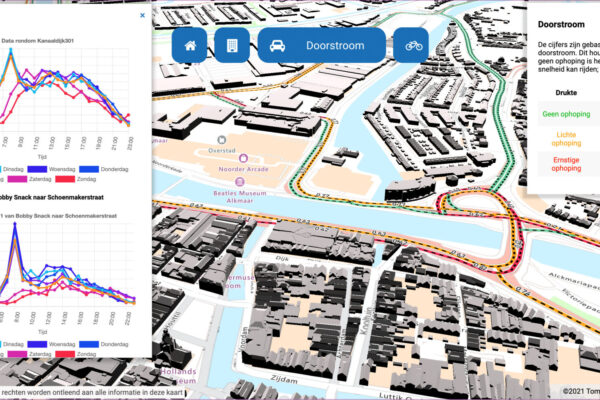Image resolution: width=600 pixels, height=400 pixels.
Task: Select the 'Geen ophoping' legend row
Action: click(x=569, y=114)
